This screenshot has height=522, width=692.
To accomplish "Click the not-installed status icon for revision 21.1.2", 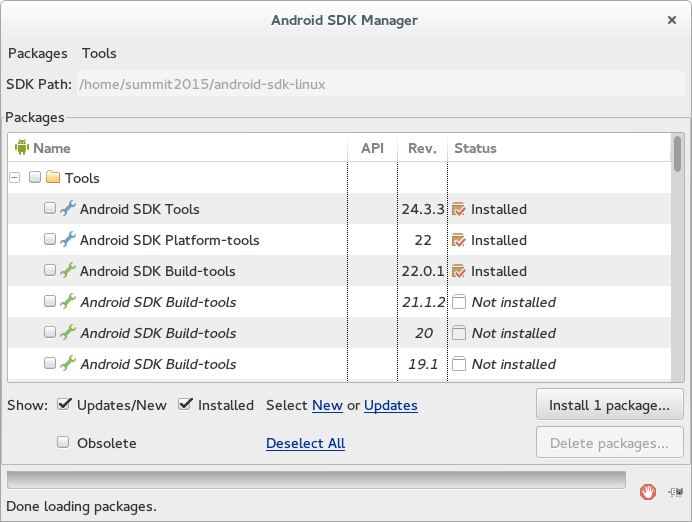I will (459, 302).
